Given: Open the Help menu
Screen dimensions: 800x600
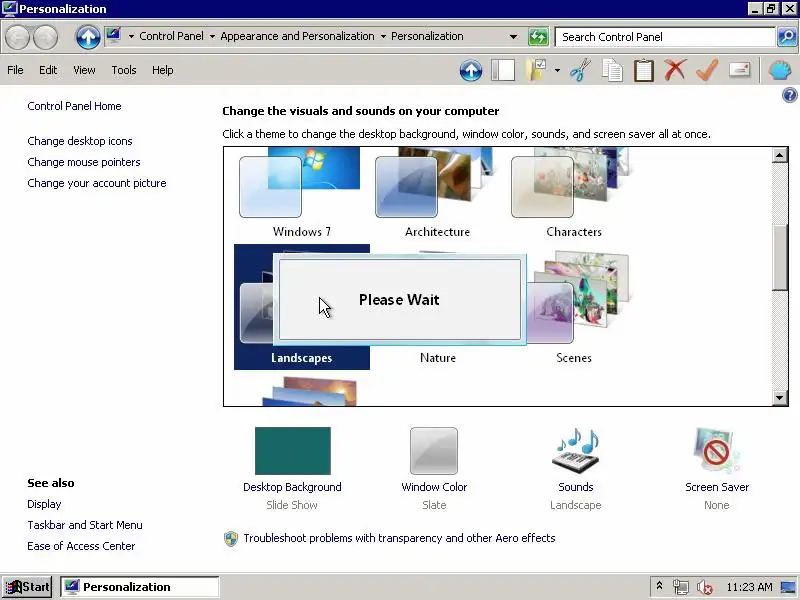Looking at the screenshot, I should click(x=163, y=70).
